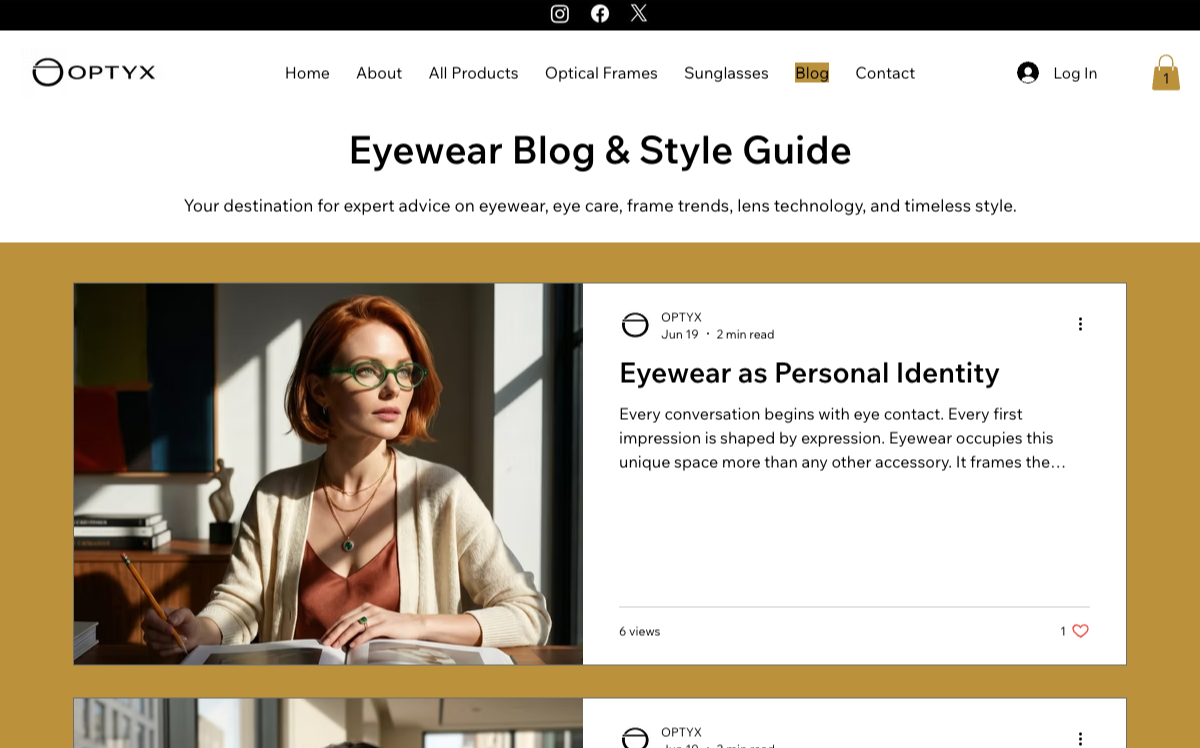Open the Eyewear as Personal Identity article title
The image size is (1200, 748).
click(809, 373)
